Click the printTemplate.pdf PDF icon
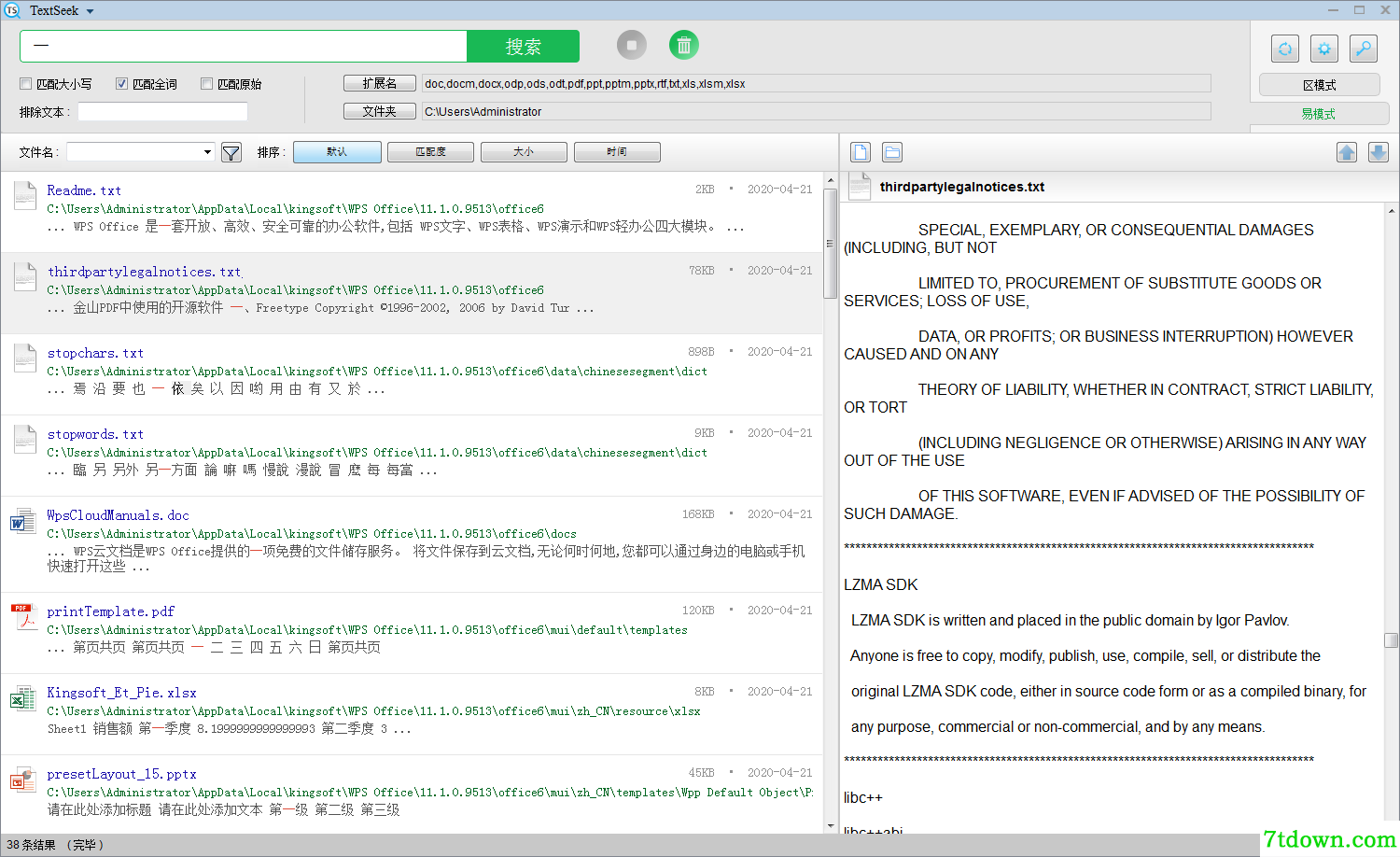This screenshot has height=857, width=1400. 22,617
